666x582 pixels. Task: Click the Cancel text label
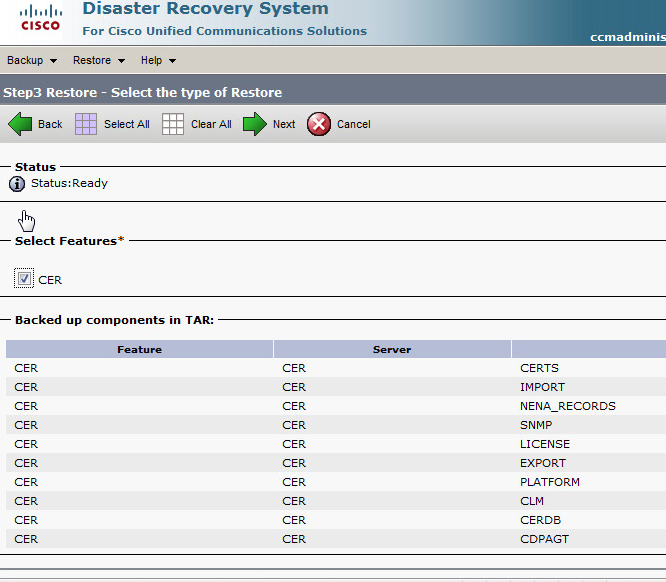coord(354,124)
